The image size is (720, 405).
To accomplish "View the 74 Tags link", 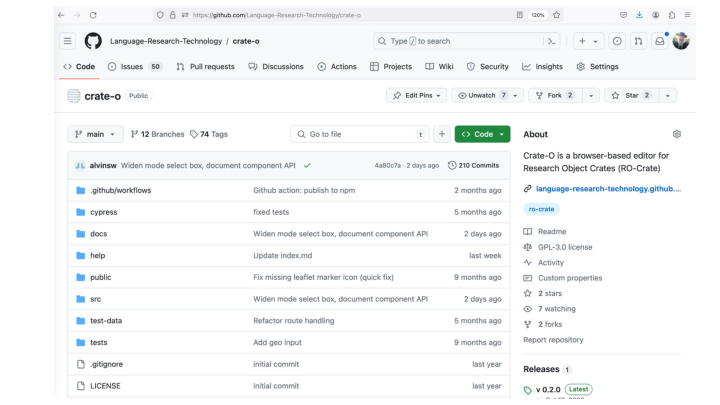I will (x=209, y=134).
